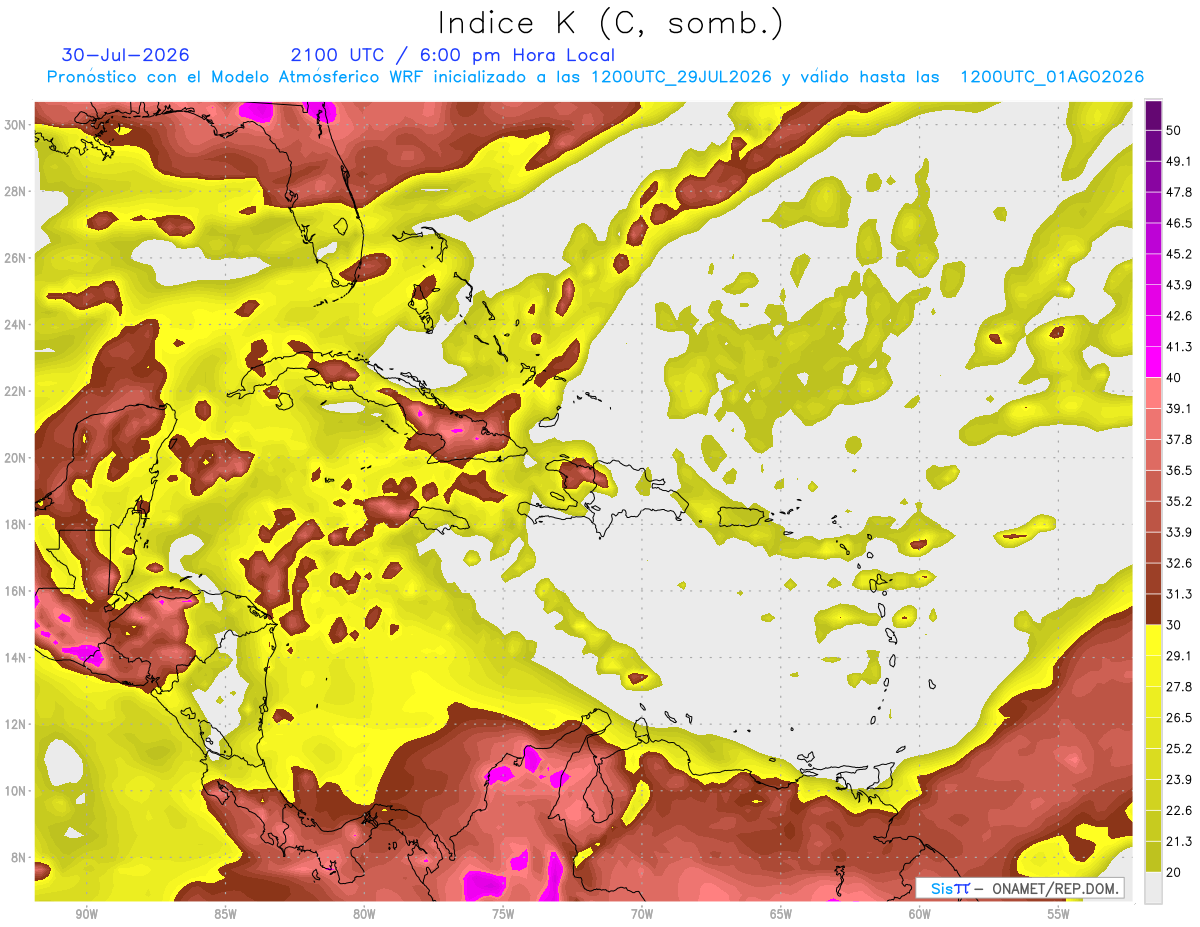Click the colorbar value 29.1
1200x927 pixels.
1179,655
